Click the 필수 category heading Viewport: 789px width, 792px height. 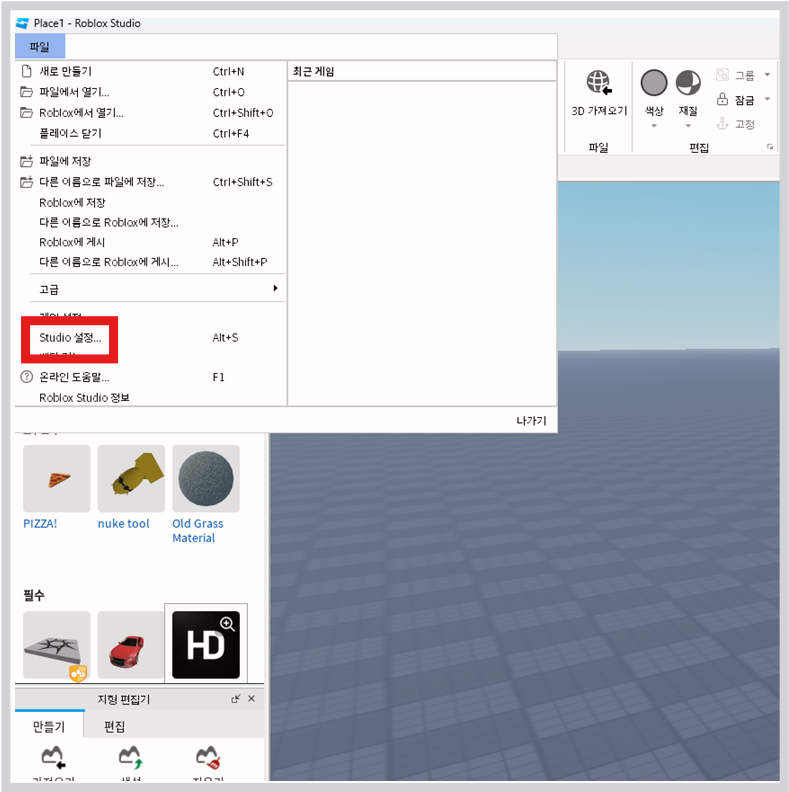[34, 595]
